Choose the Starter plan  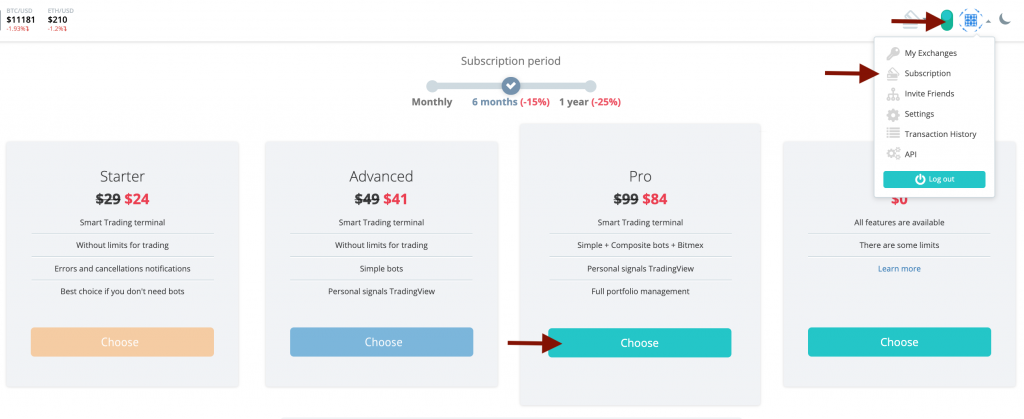[122, 342]
